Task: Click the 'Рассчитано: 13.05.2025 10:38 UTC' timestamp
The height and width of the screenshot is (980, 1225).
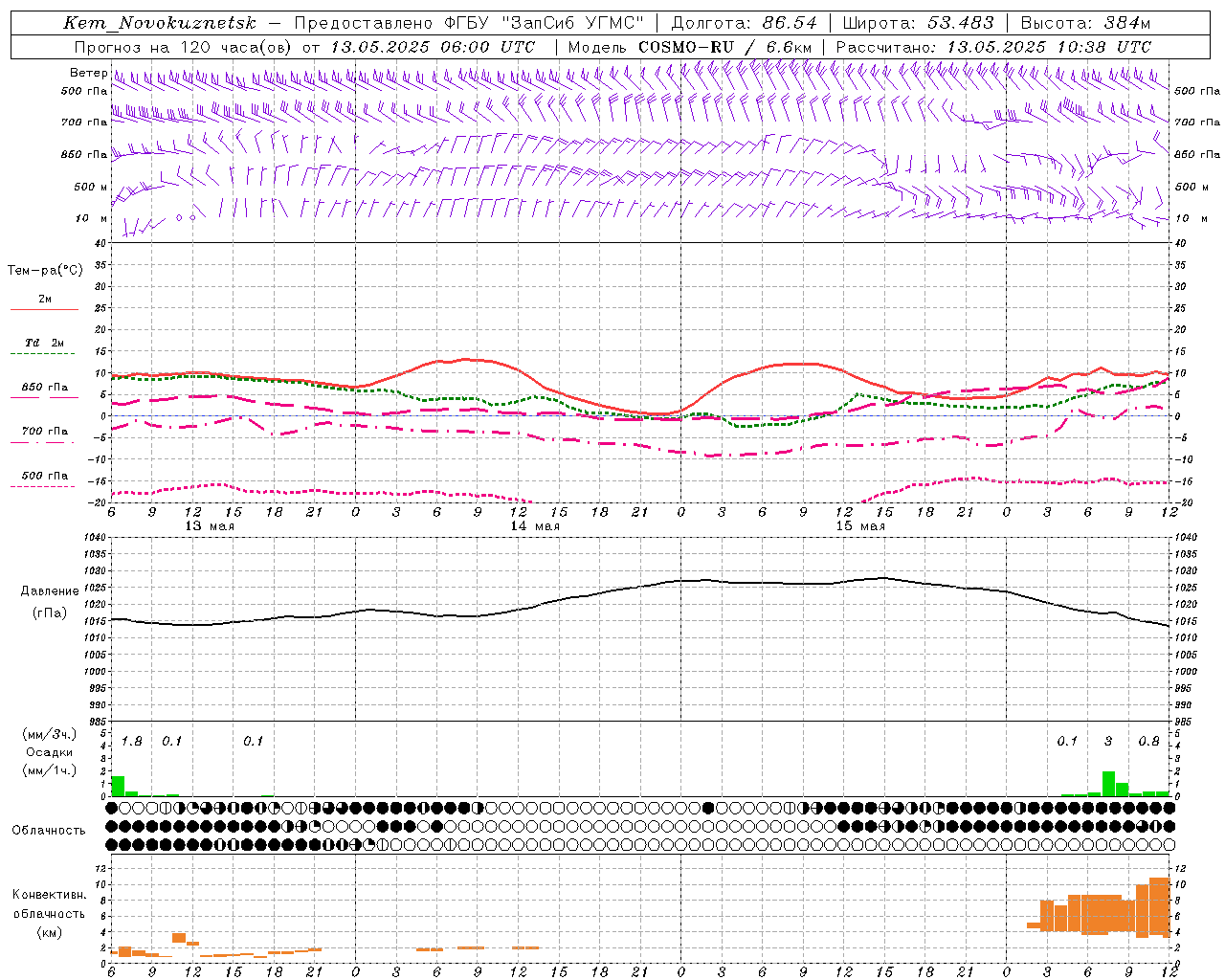Action: tap(993, 47)
